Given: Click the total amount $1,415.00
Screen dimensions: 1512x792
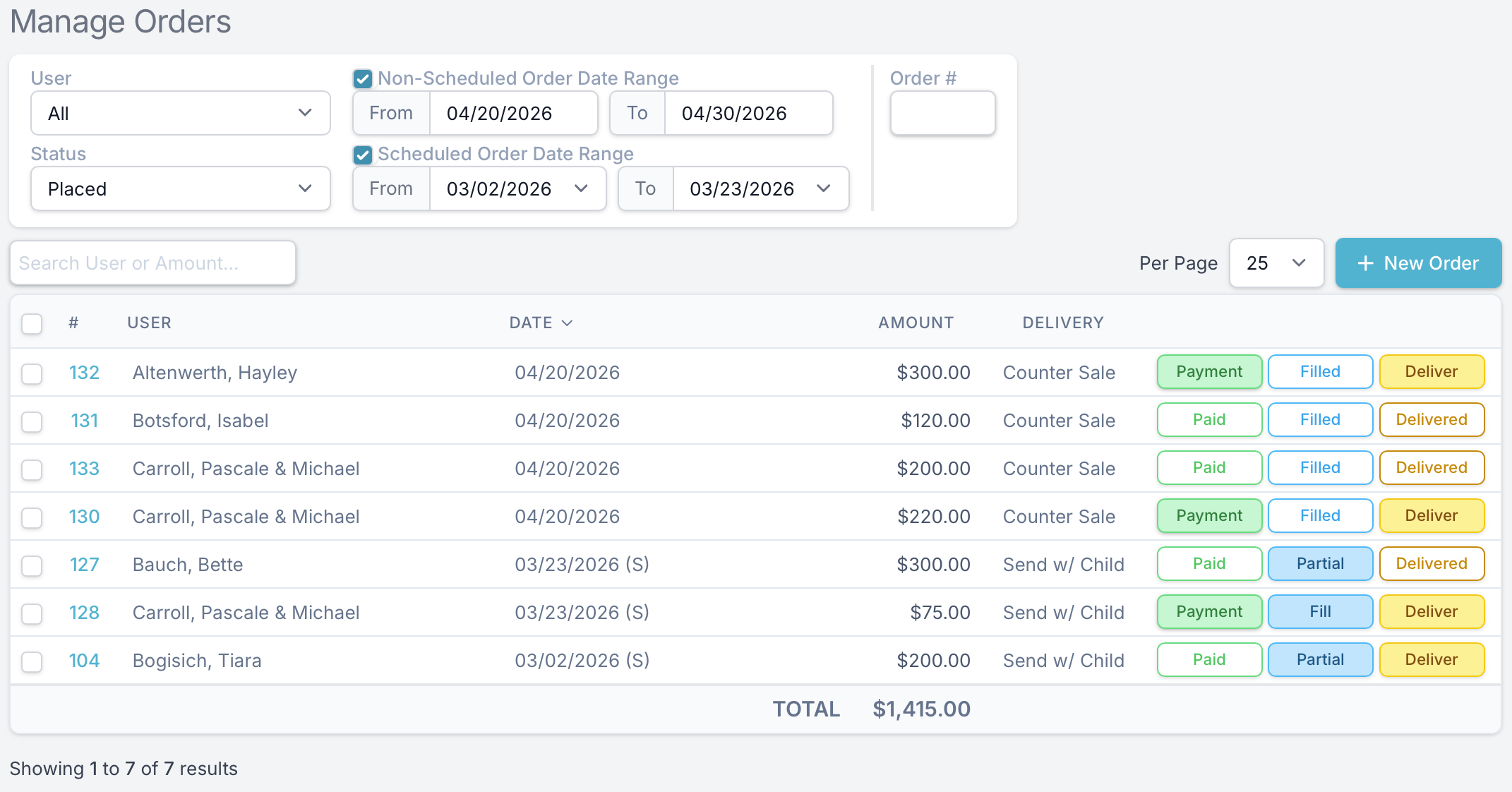Looking at the screenshot, I should [921, 709].
